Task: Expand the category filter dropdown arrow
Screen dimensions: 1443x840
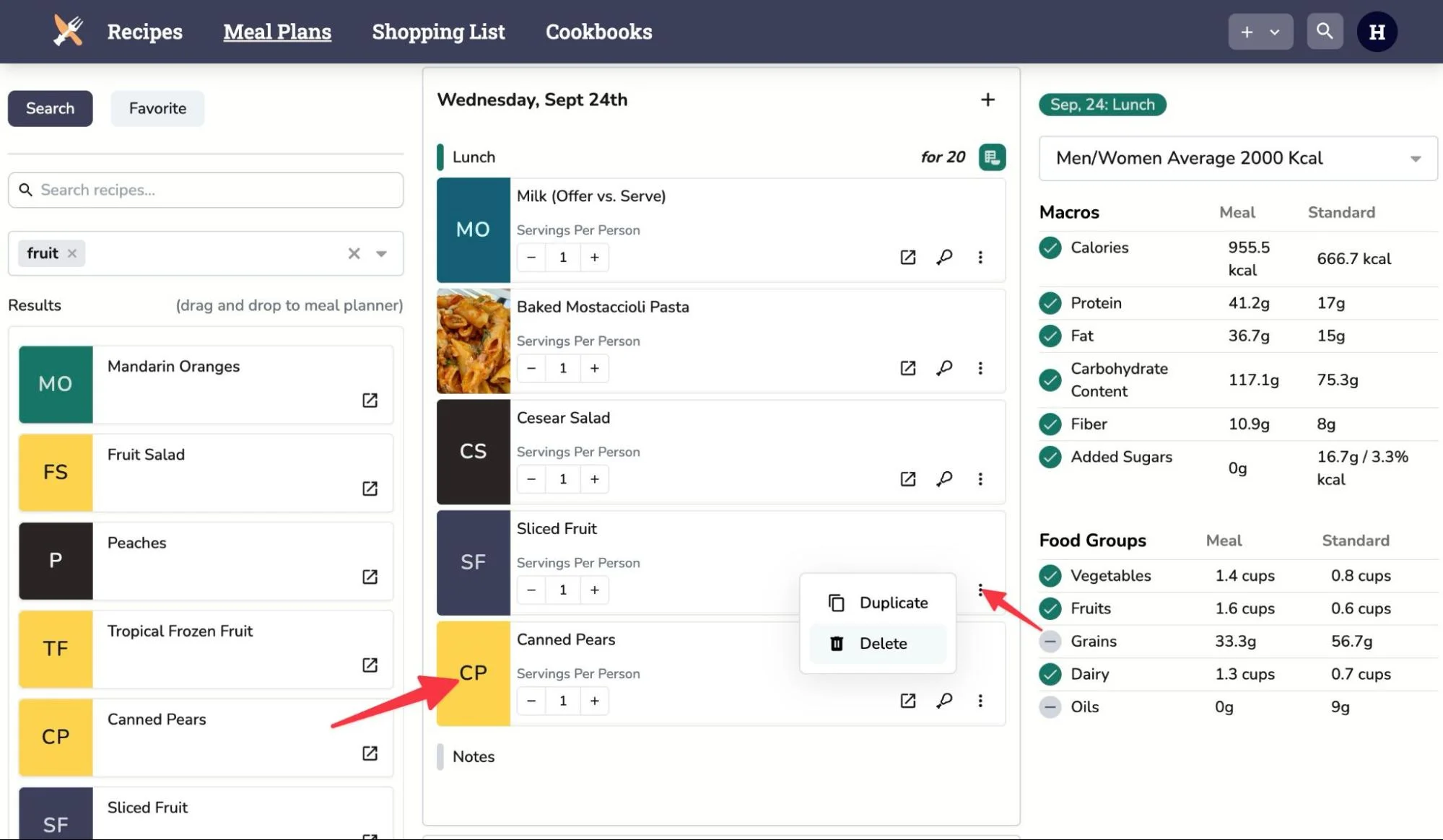Action: (381, 253)
